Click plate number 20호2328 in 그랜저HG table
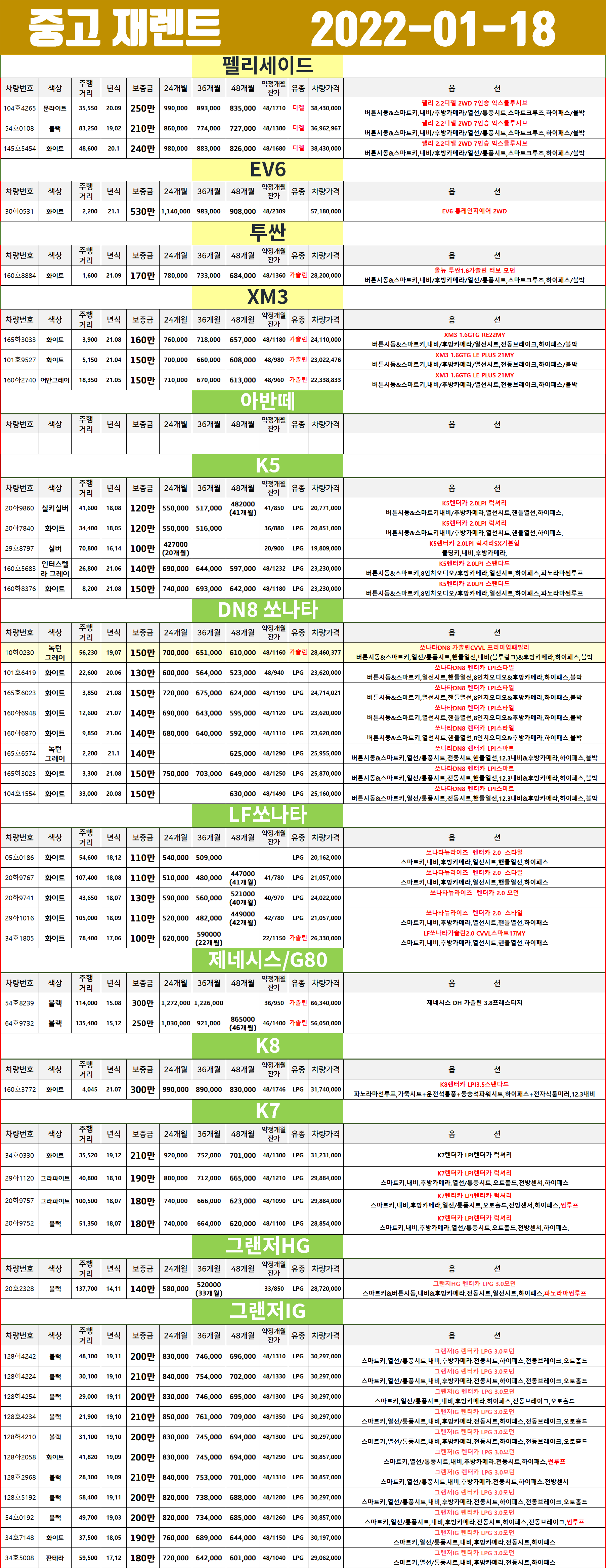606x1568 pixels. click(19, 1289)
